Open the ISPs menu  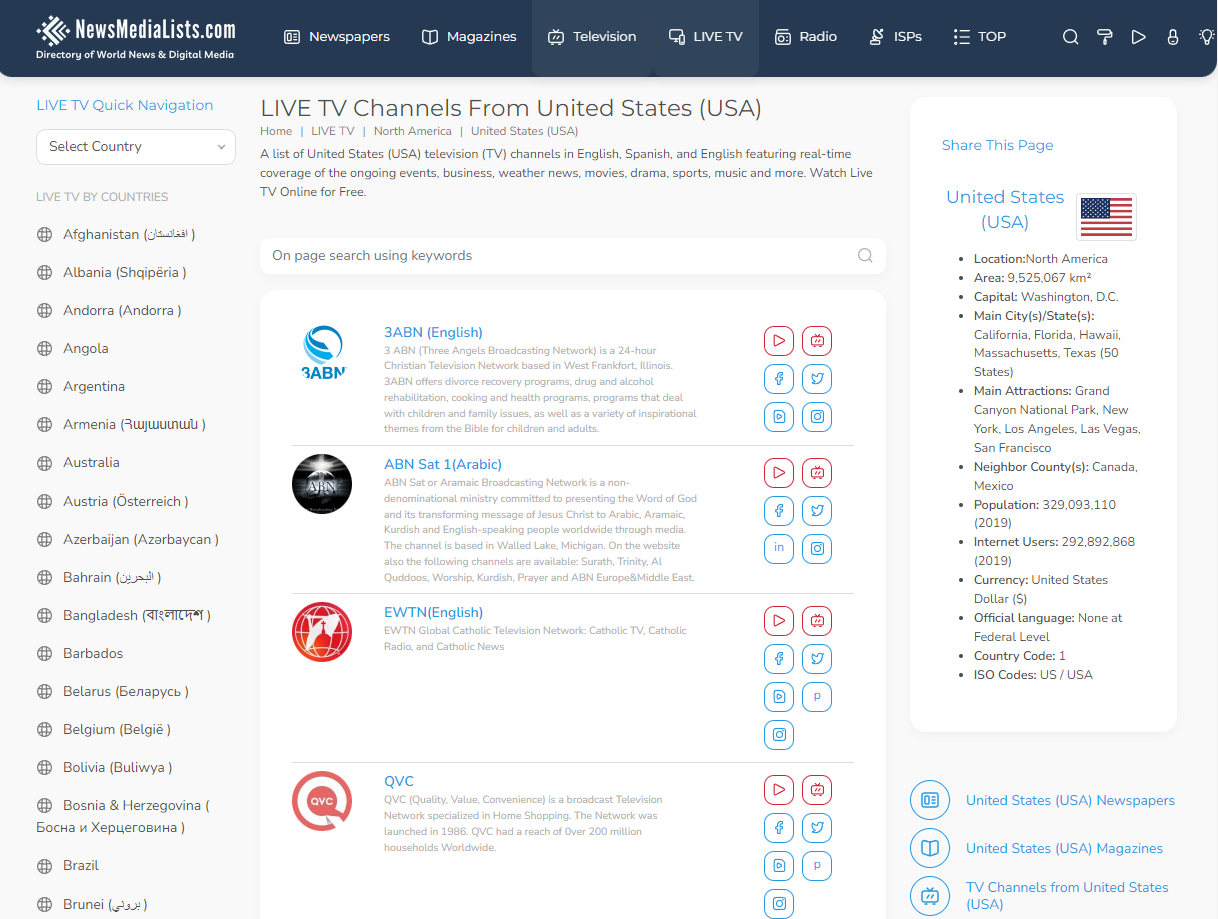click(896, 37)
